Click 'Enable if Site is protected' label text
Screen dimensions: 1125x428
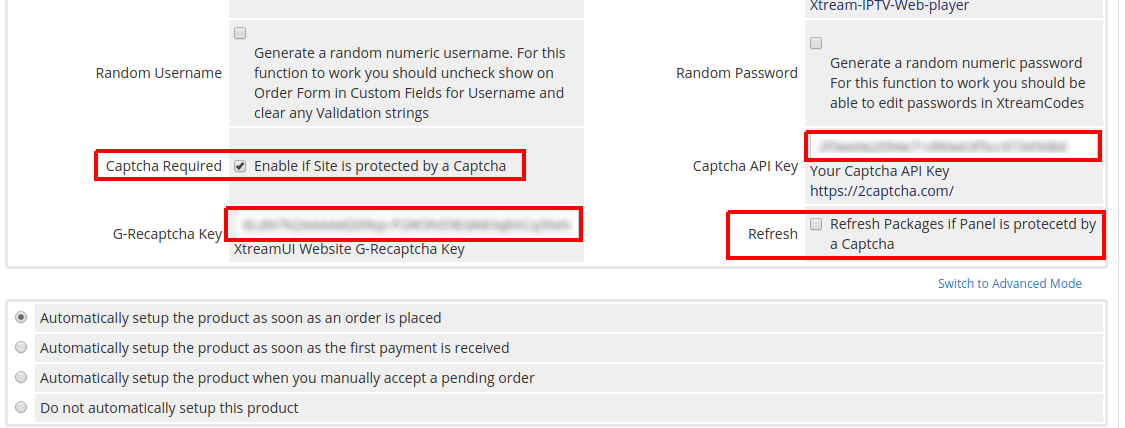tap(380, 166)
